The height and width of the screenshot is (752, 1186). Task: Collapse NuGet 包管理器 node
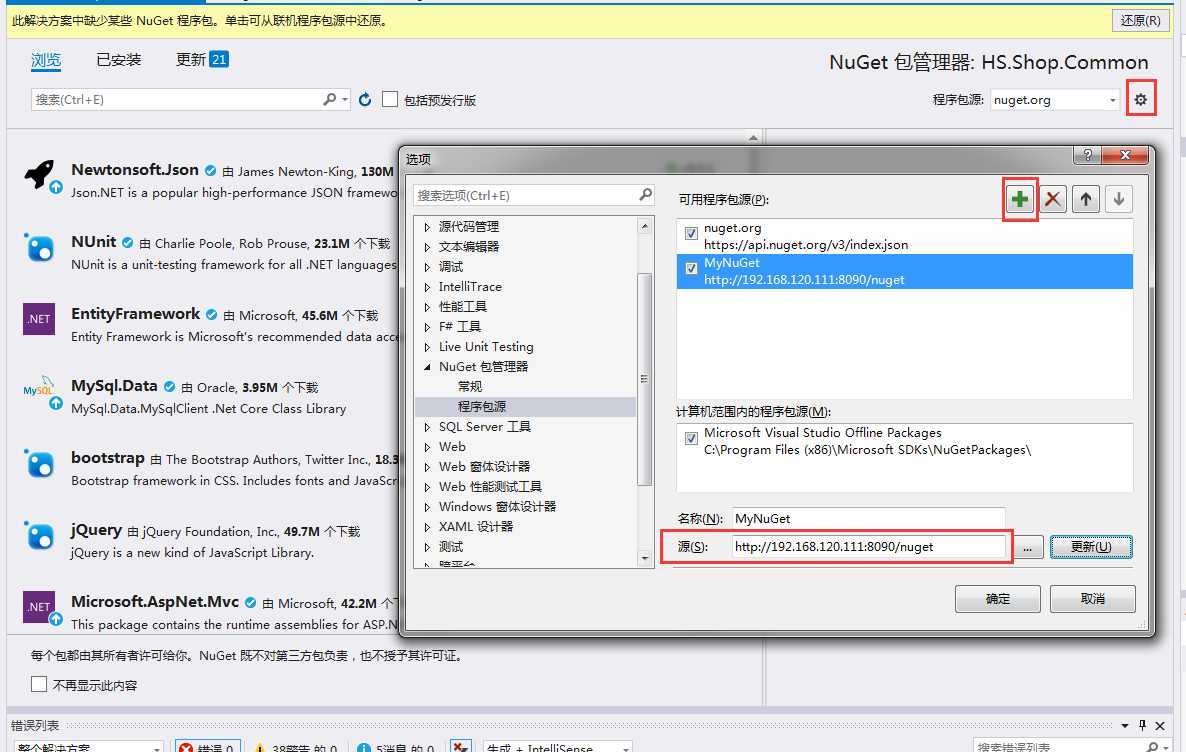(427, 367)
